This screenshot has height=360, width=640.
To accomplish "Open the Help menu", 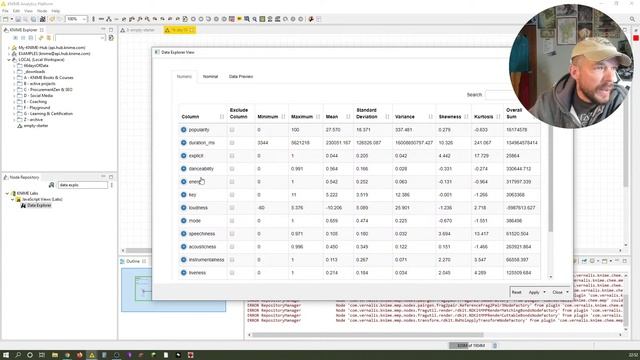I will (56, 11).
